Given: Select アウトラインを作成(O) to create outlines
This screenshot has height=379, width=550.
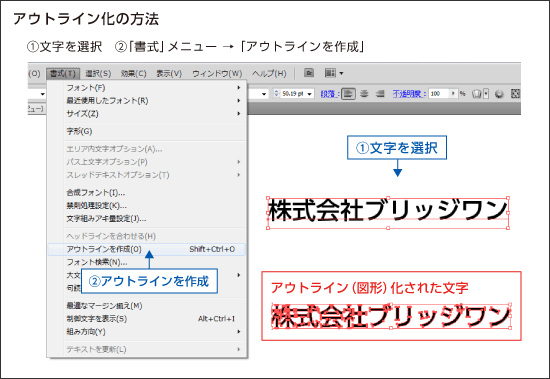Looking at the screenshot, I should (x=147, y=249).
